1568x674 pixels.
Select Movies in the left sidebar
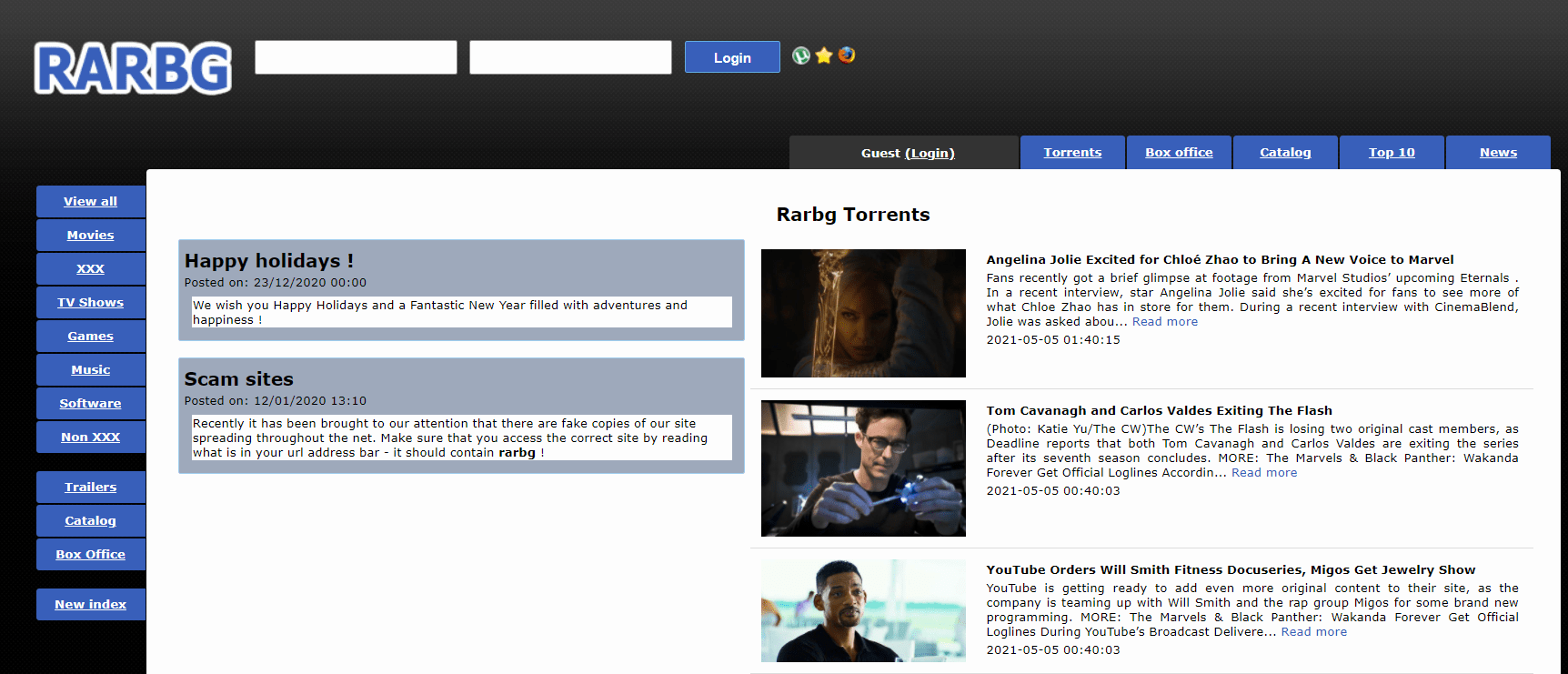tap(91, 236)
